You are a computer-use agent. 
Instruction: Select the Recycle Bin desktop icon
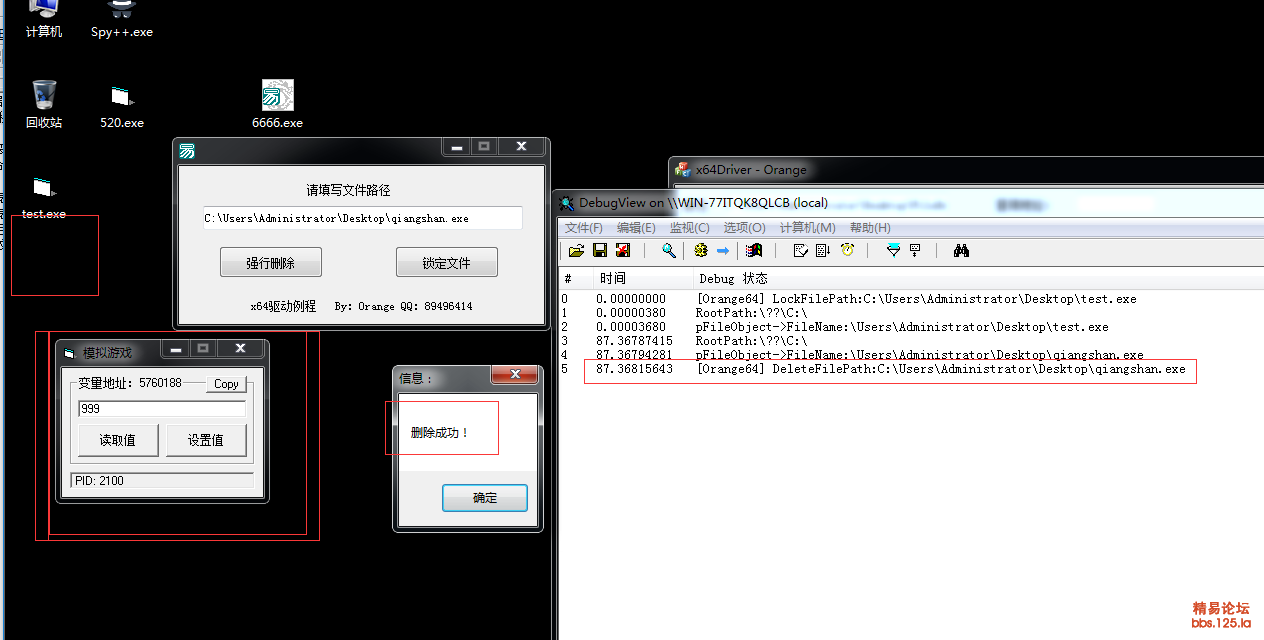coord(44,104)
